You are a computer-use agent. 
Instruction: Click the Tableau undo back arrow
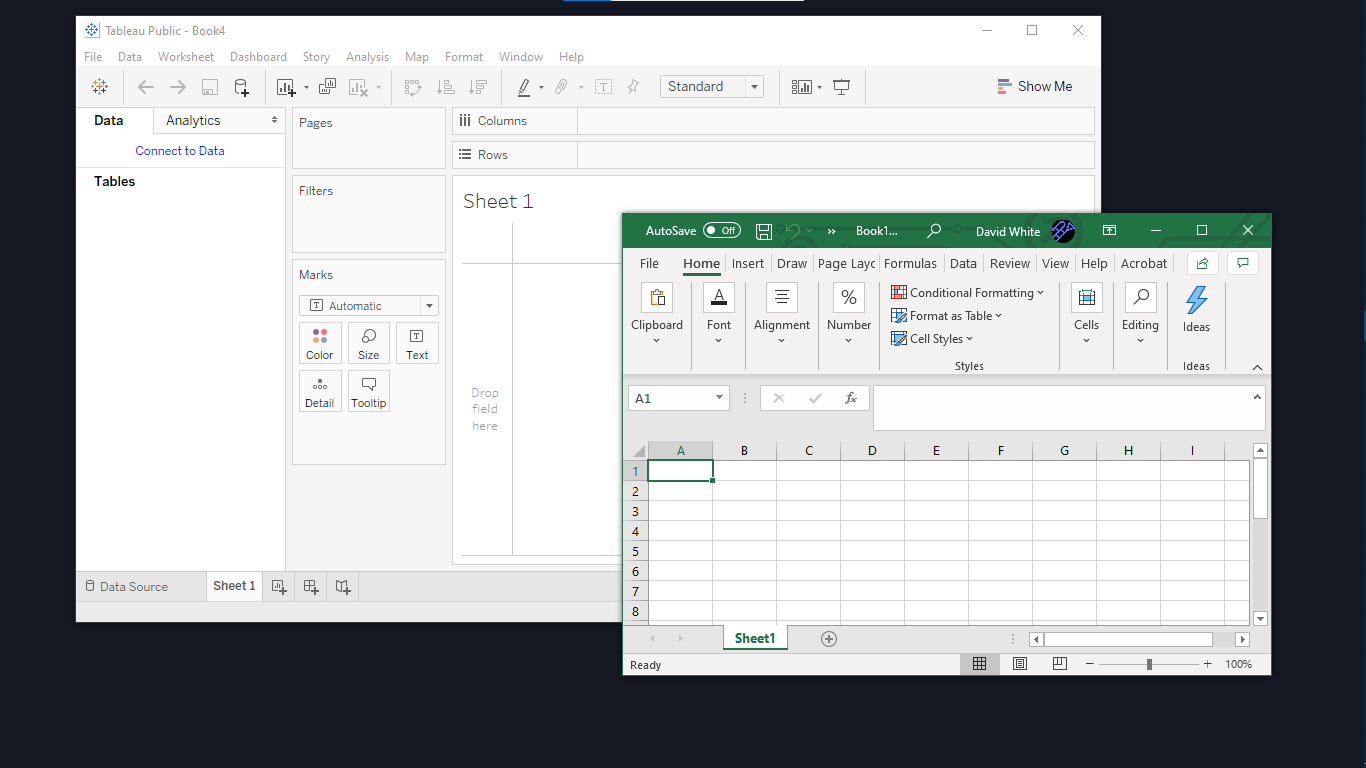coord(146,87)
